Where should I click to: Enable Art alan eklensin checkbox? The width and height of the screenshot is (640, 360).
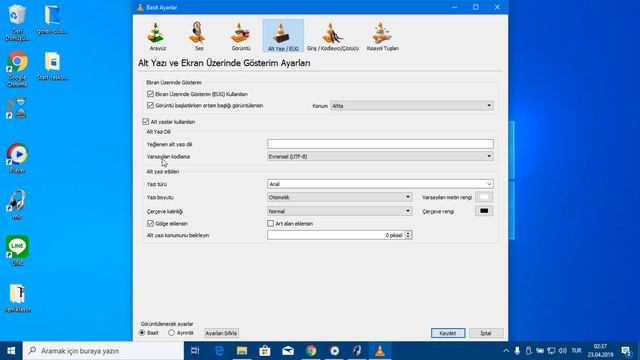point(270,223)
